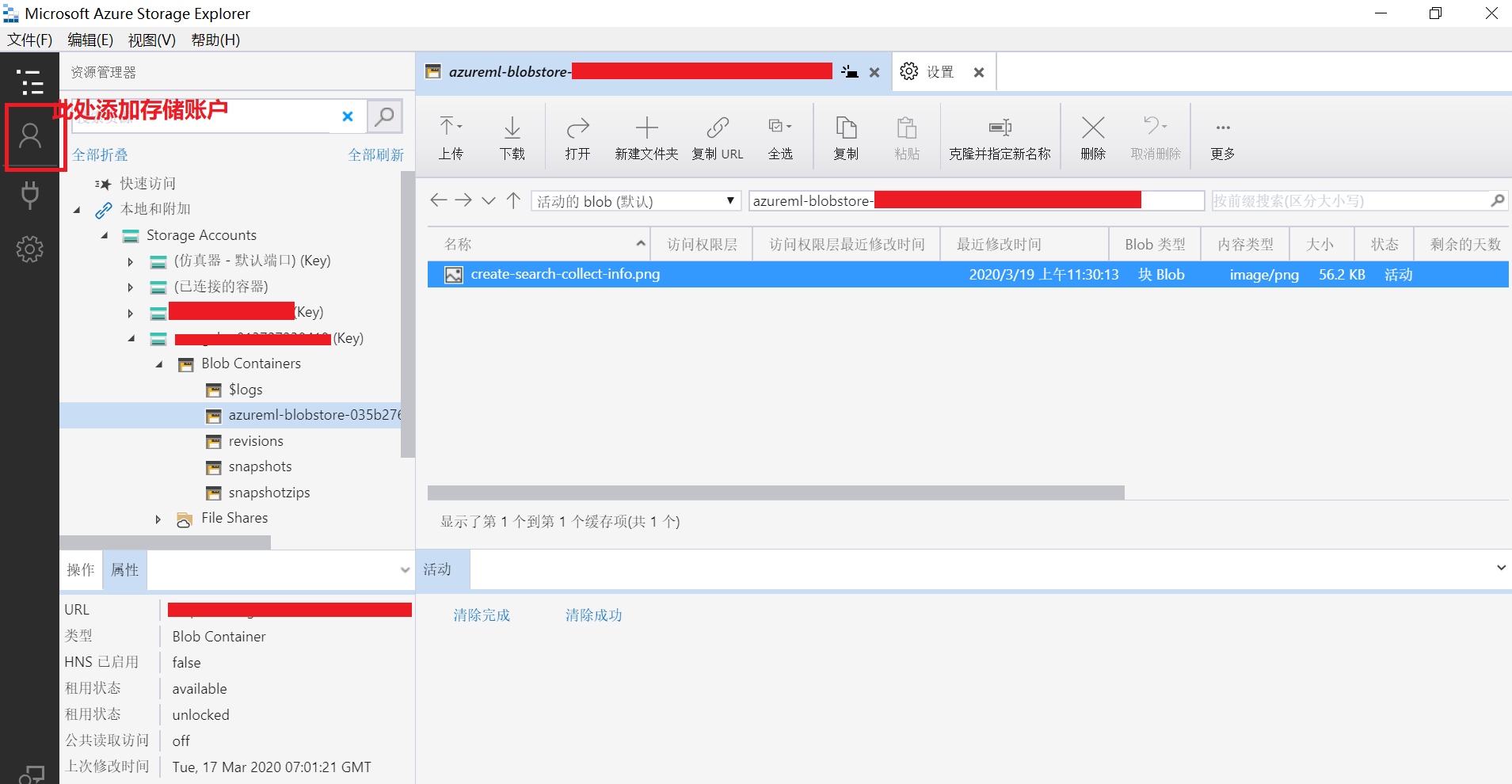Screen dimensions: 1512x784
Task: Open the account management person icon
Action: (30, 136)
